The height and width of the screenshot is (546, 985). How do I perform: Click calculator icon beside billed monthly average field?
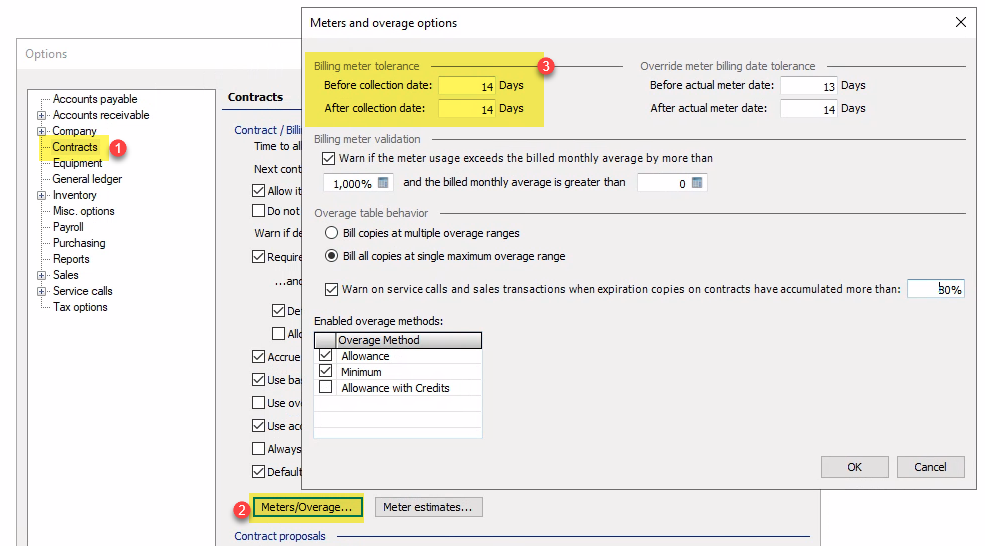pos(697,183)
